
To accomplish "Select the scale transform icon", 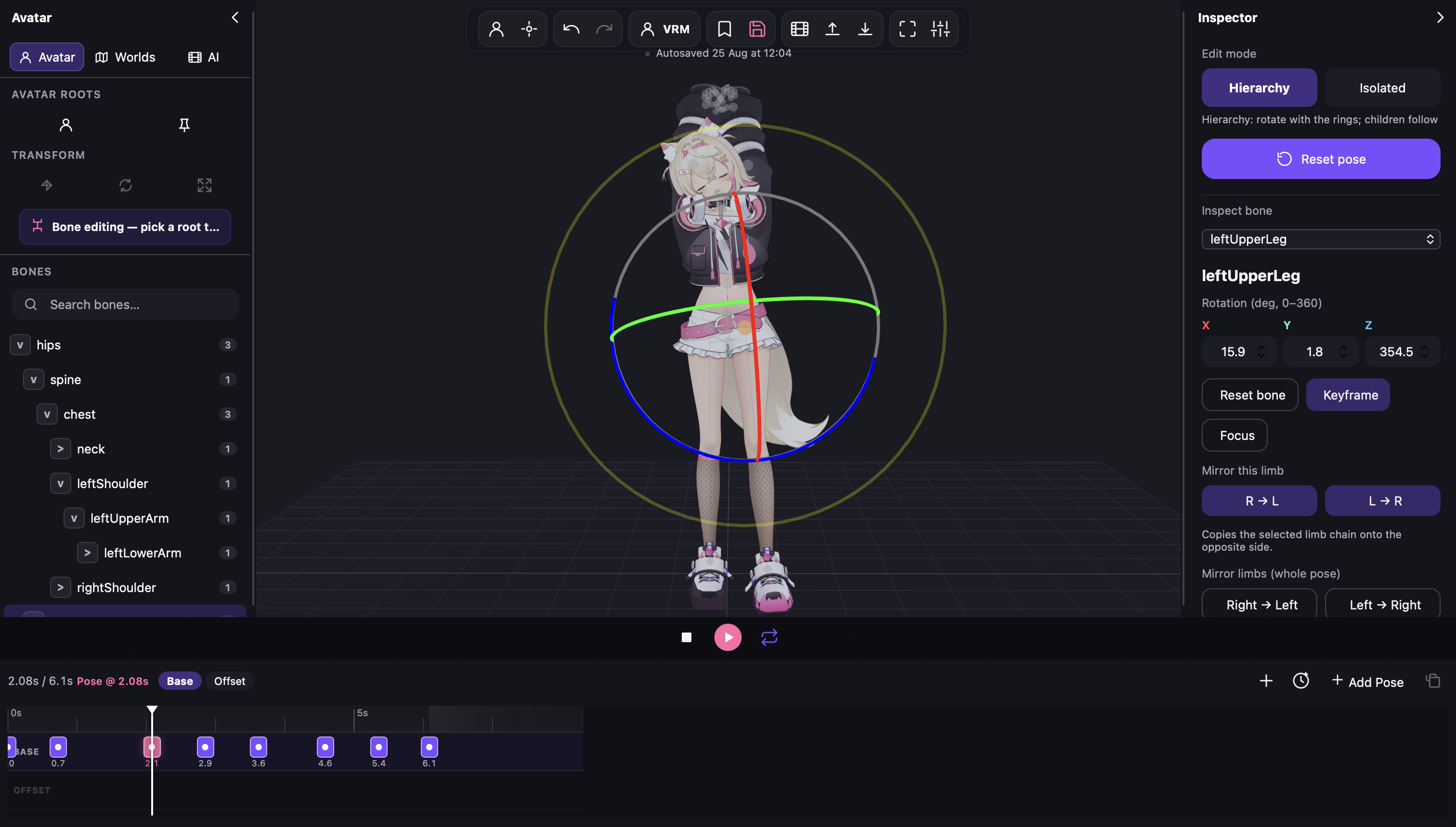I will point(205,185).
